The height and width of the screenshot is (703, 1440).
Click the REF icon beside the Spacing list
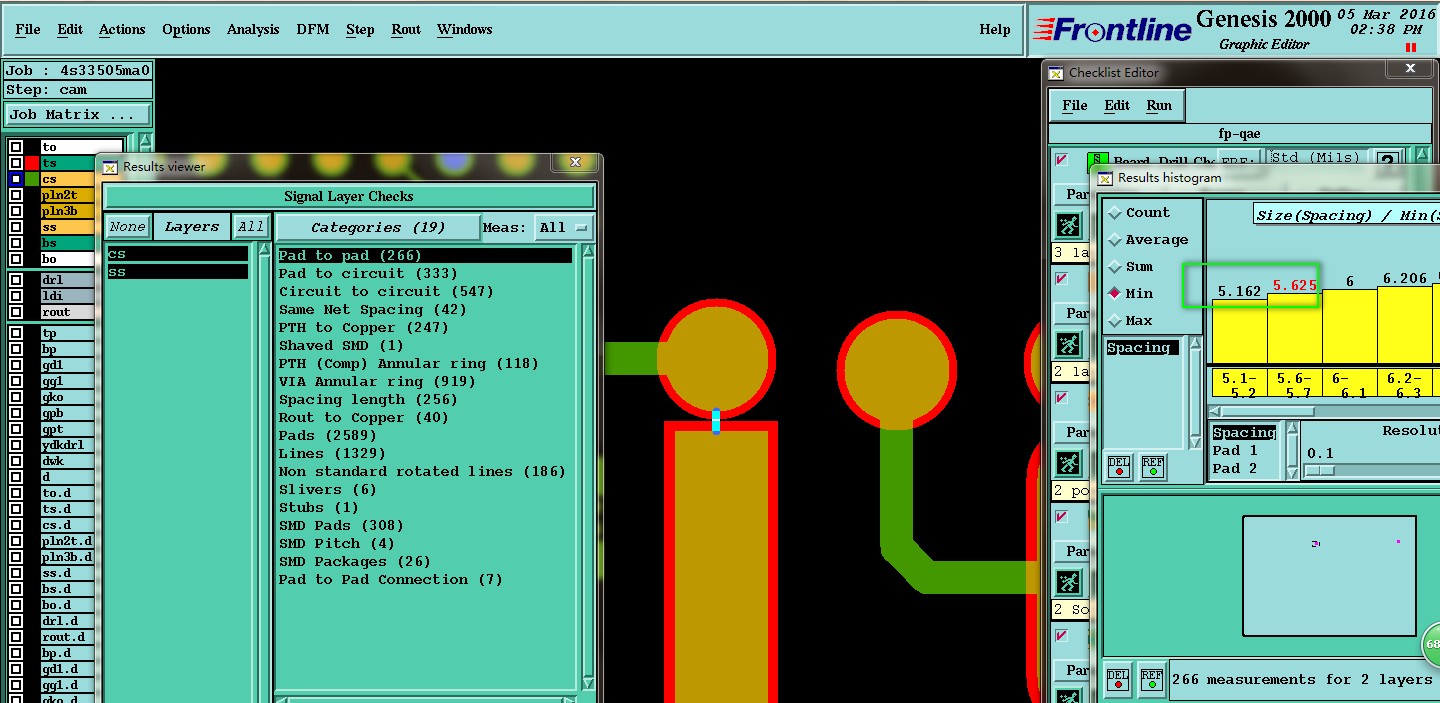[x=1152, y=467]
